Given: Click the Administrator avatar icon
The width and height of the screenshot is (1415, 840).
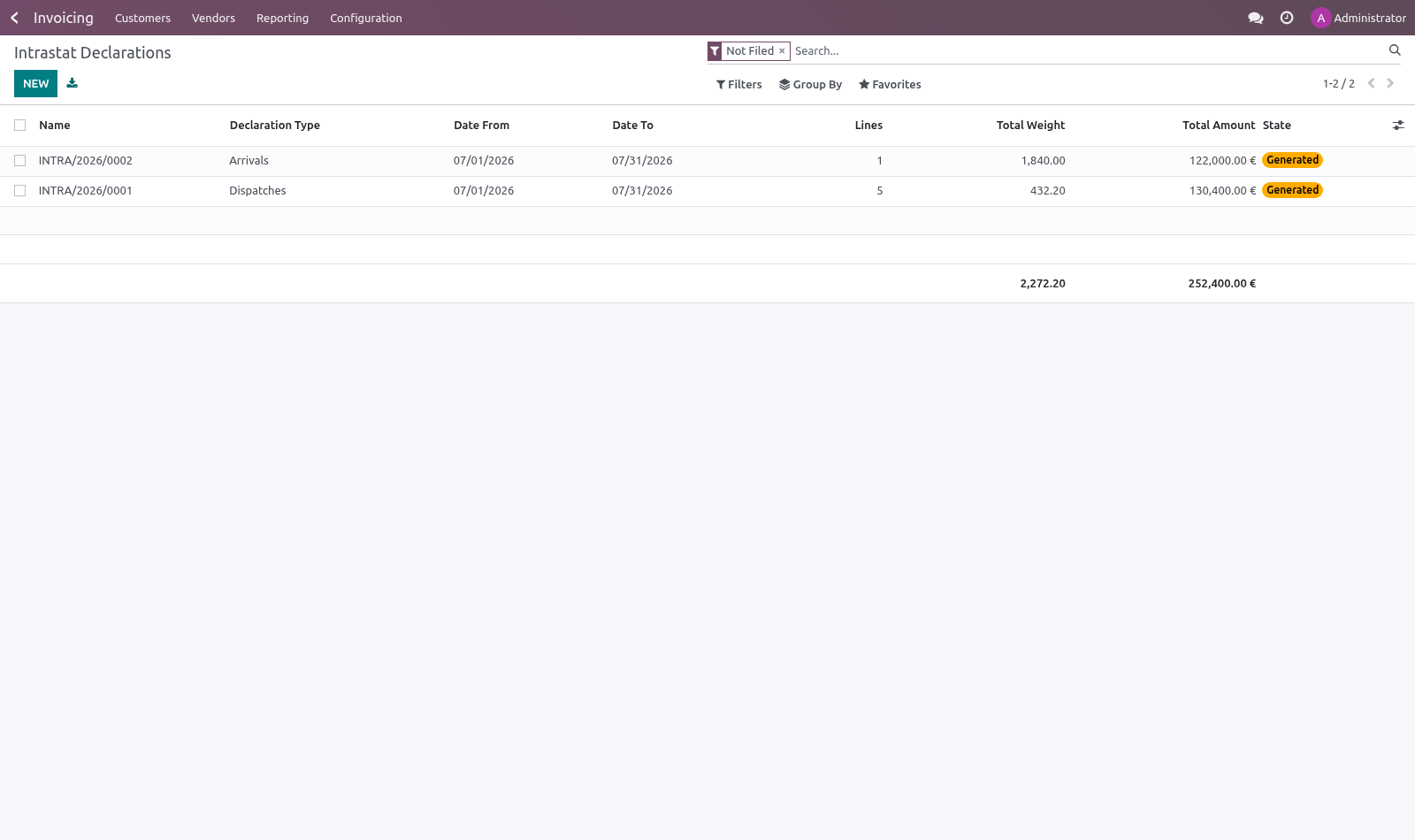Looking at the screenshot, I should [1320, 18].
